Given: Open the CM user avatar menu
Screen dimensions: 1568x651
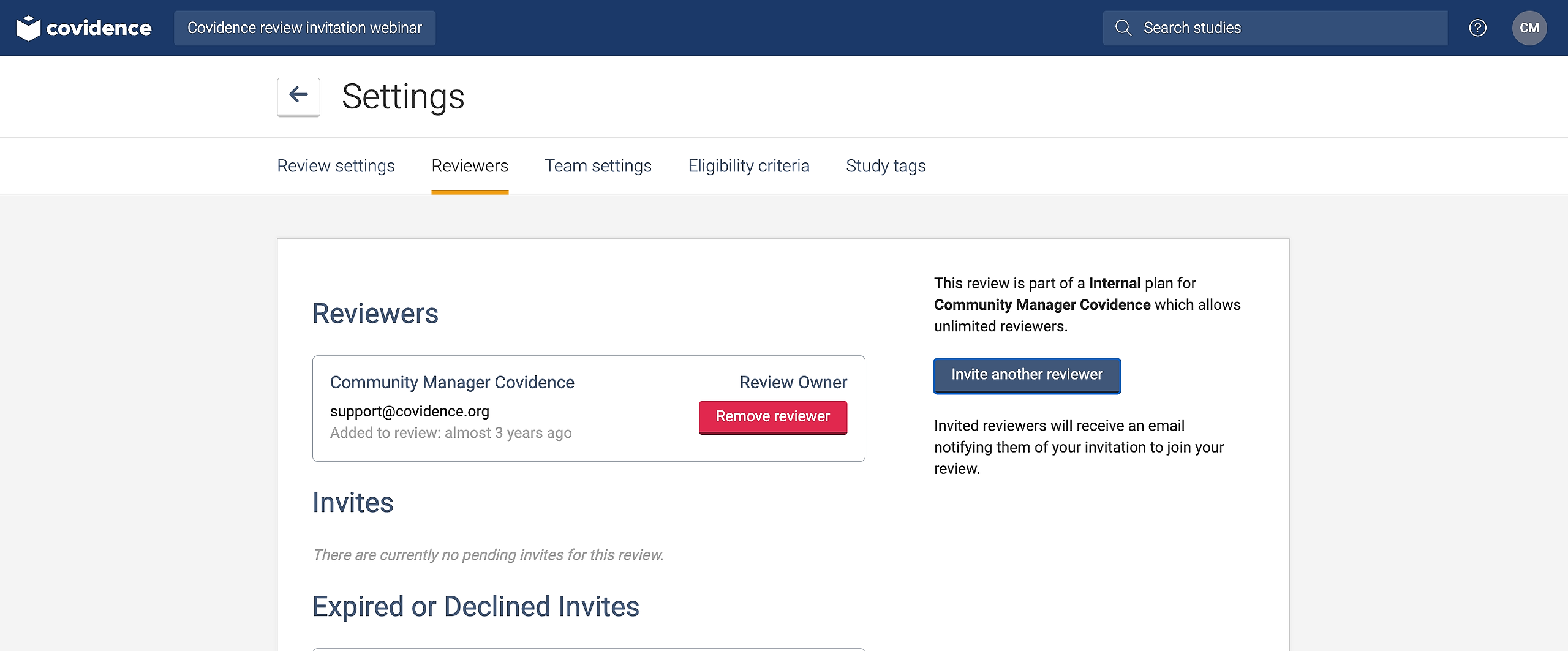Looking at the screenshot, I should 1529,28.
